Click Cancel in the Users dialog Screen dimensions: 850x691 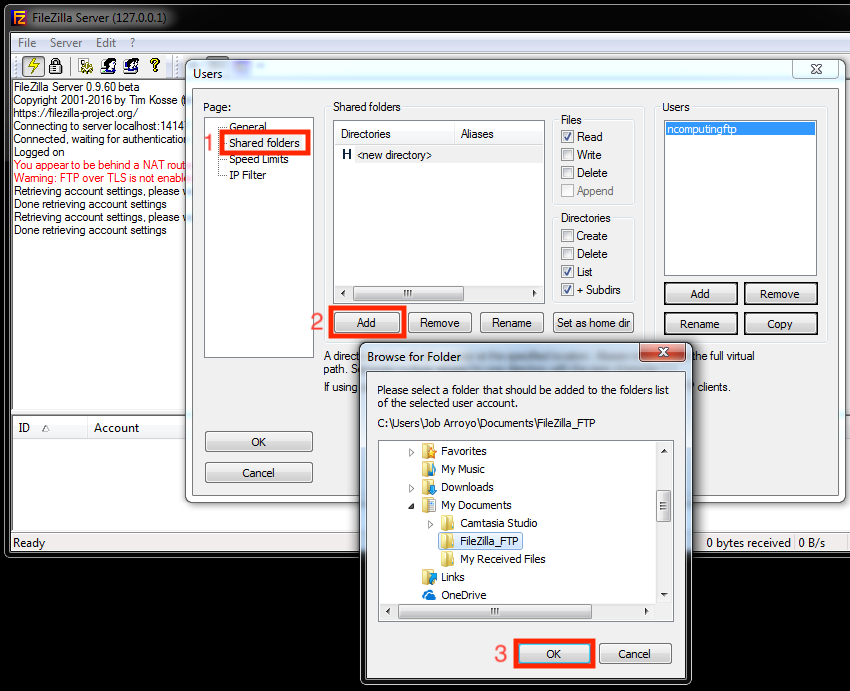pos(259,473)
